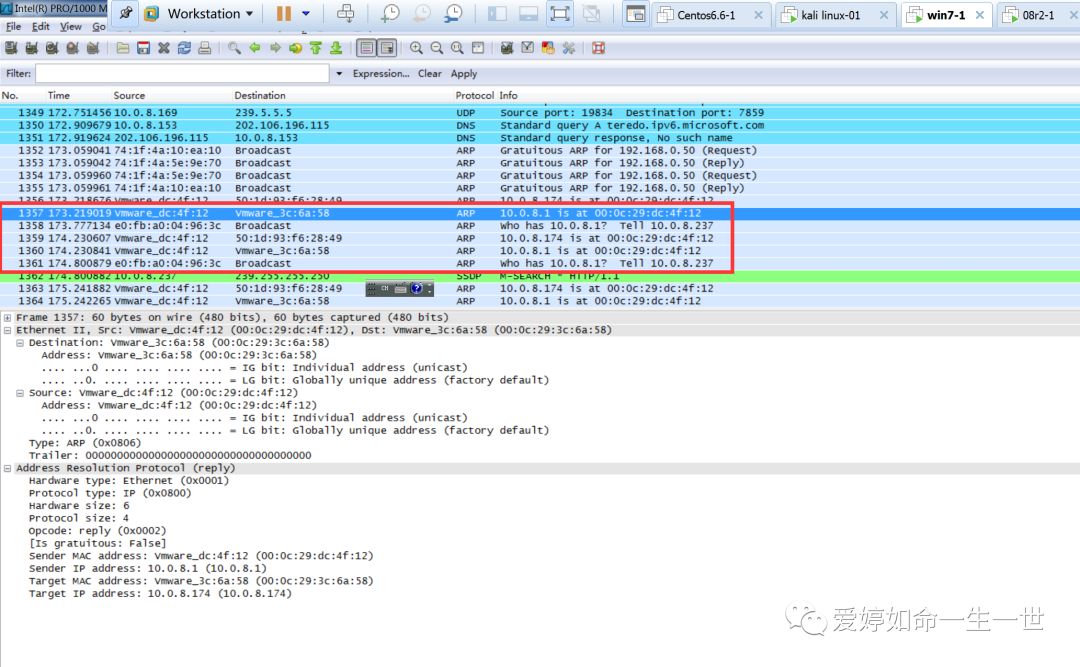Screen dimensions: 1080x667
Task: Open the Edit menu
Action: click(x=41, y=26)
